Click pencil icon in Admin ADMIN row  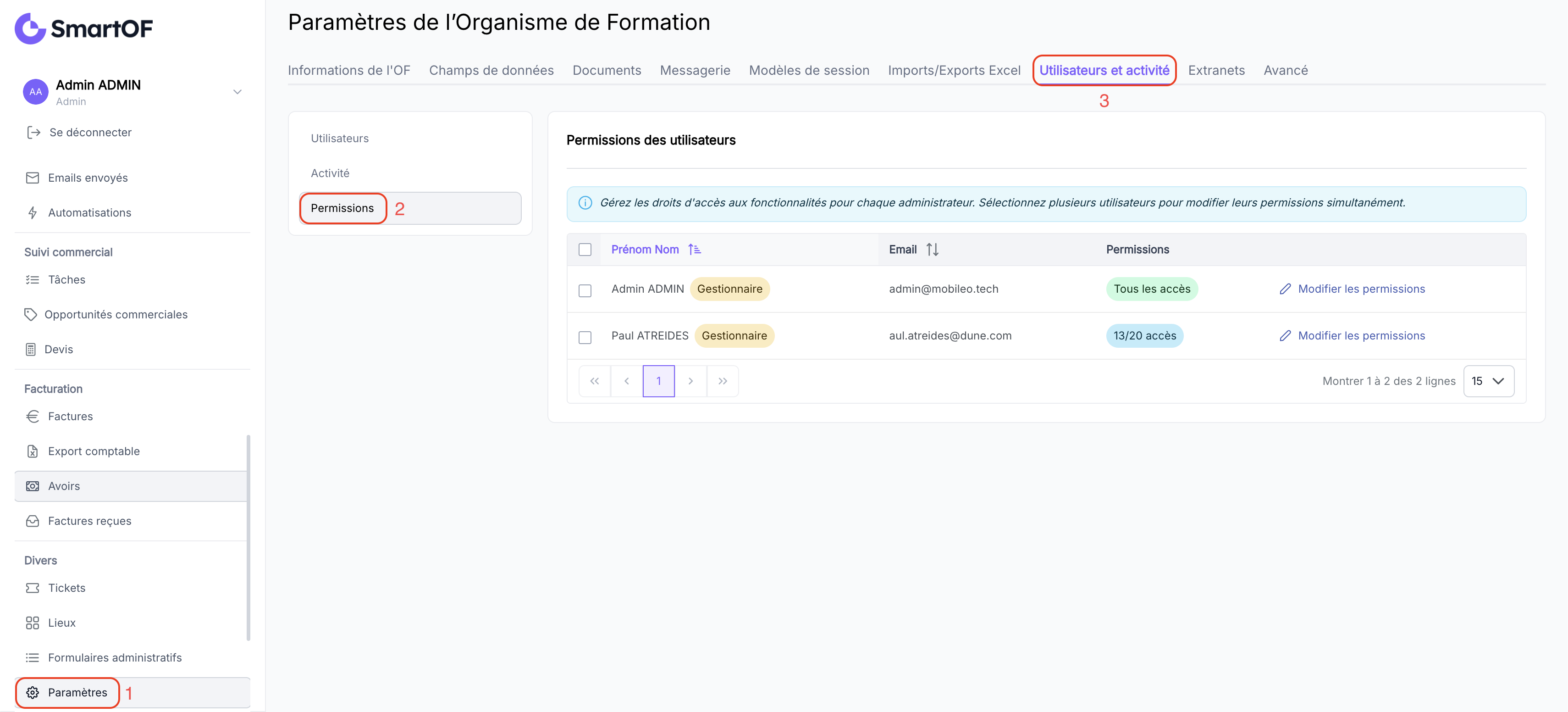(1285, 289)
